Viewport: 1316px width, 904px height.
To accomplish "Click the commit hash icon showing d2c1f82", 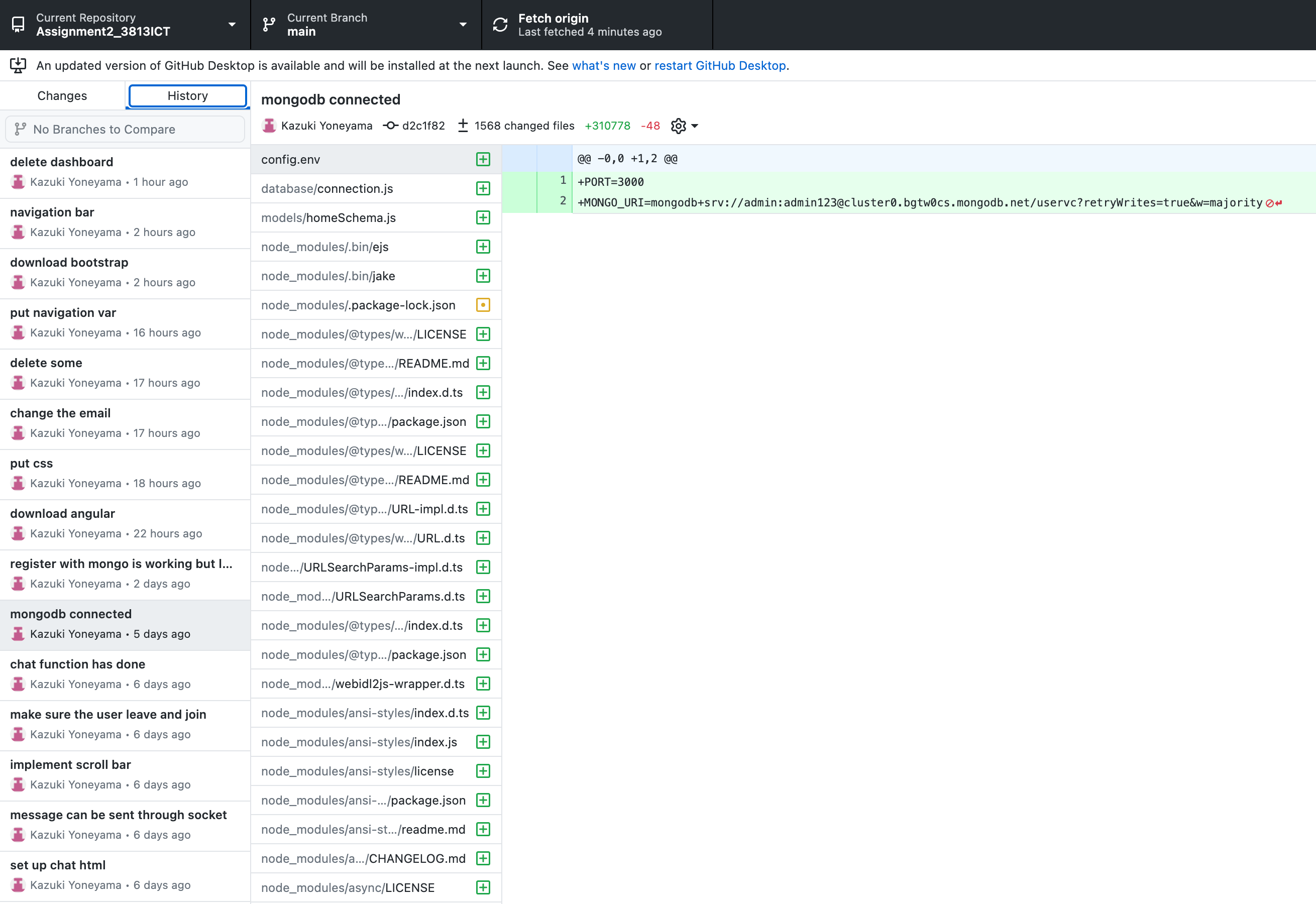I will click(391, 126).
